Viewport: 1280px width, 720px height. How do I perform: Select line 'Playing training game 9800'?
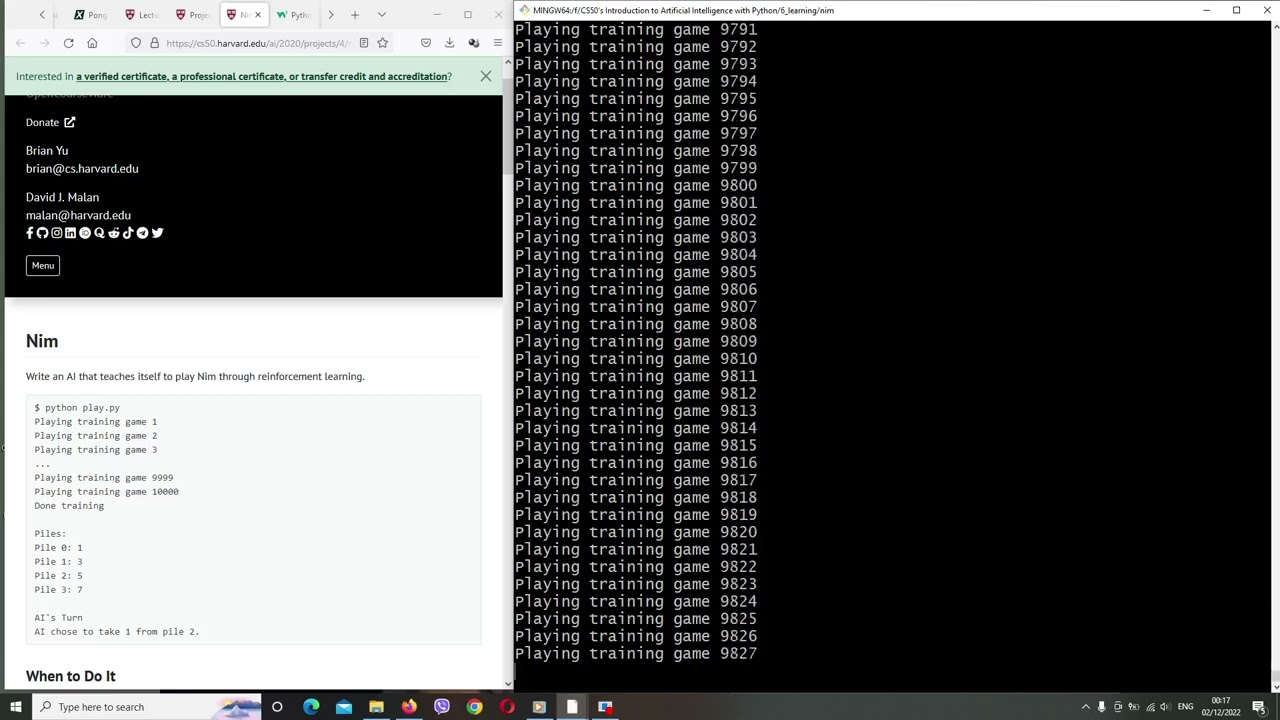click(636, 186)
